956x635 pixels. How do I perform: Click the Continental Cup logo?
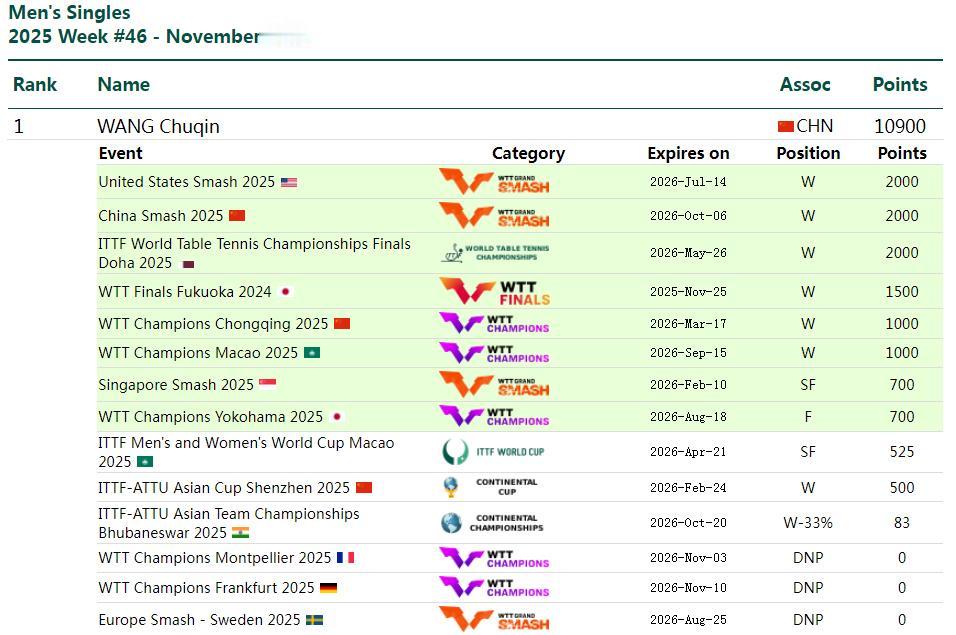(490, 487)
